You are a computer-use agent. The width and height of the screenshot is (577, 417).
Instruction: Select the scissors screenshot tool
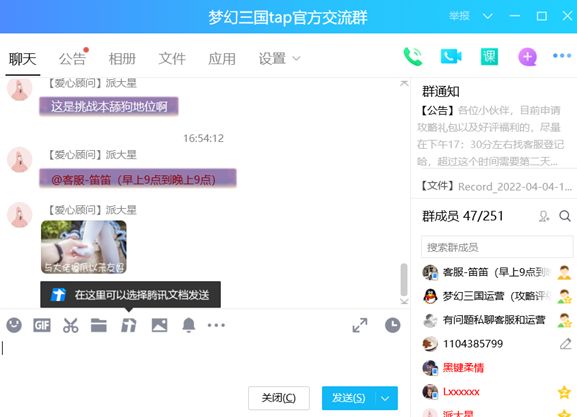click(x=71, y=325)
